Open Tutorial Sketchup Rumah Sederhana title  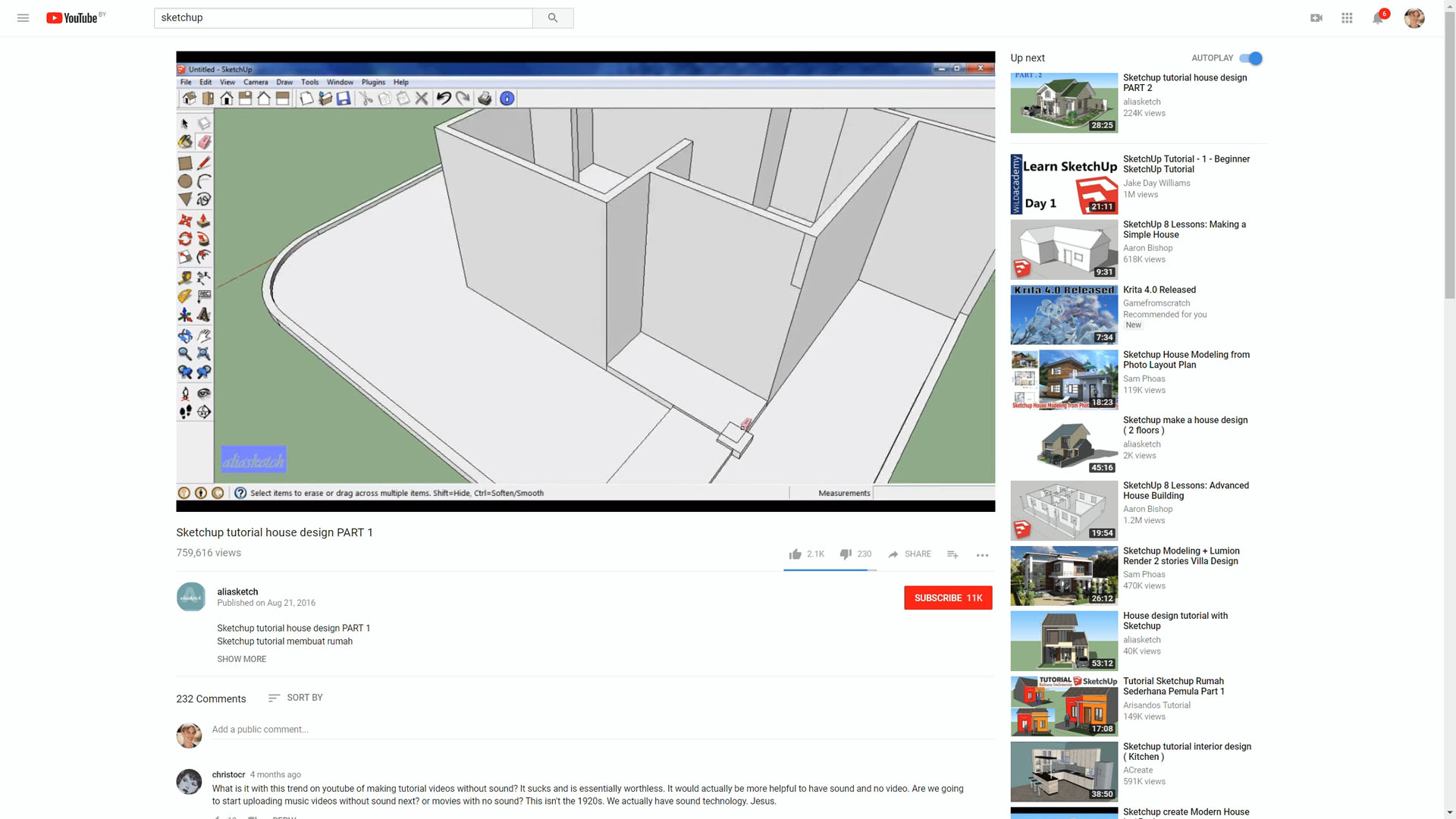[x=1174, y=686]
